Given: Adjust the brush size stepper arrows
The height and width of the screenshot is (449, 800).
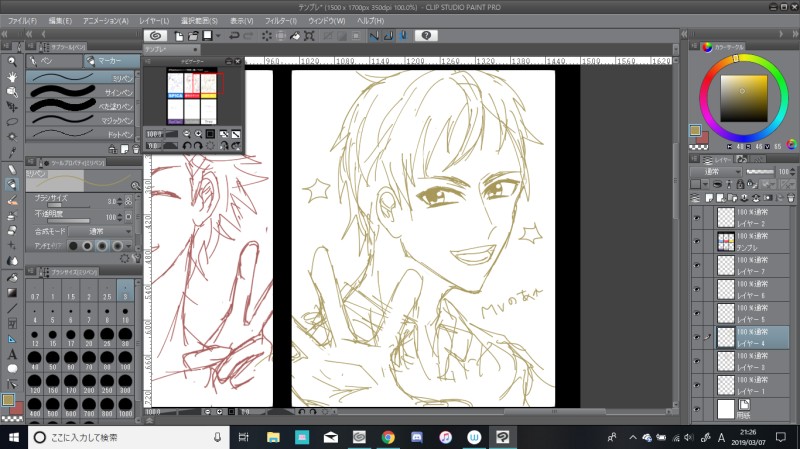Looking at the screenshot, I should point(119,202).
